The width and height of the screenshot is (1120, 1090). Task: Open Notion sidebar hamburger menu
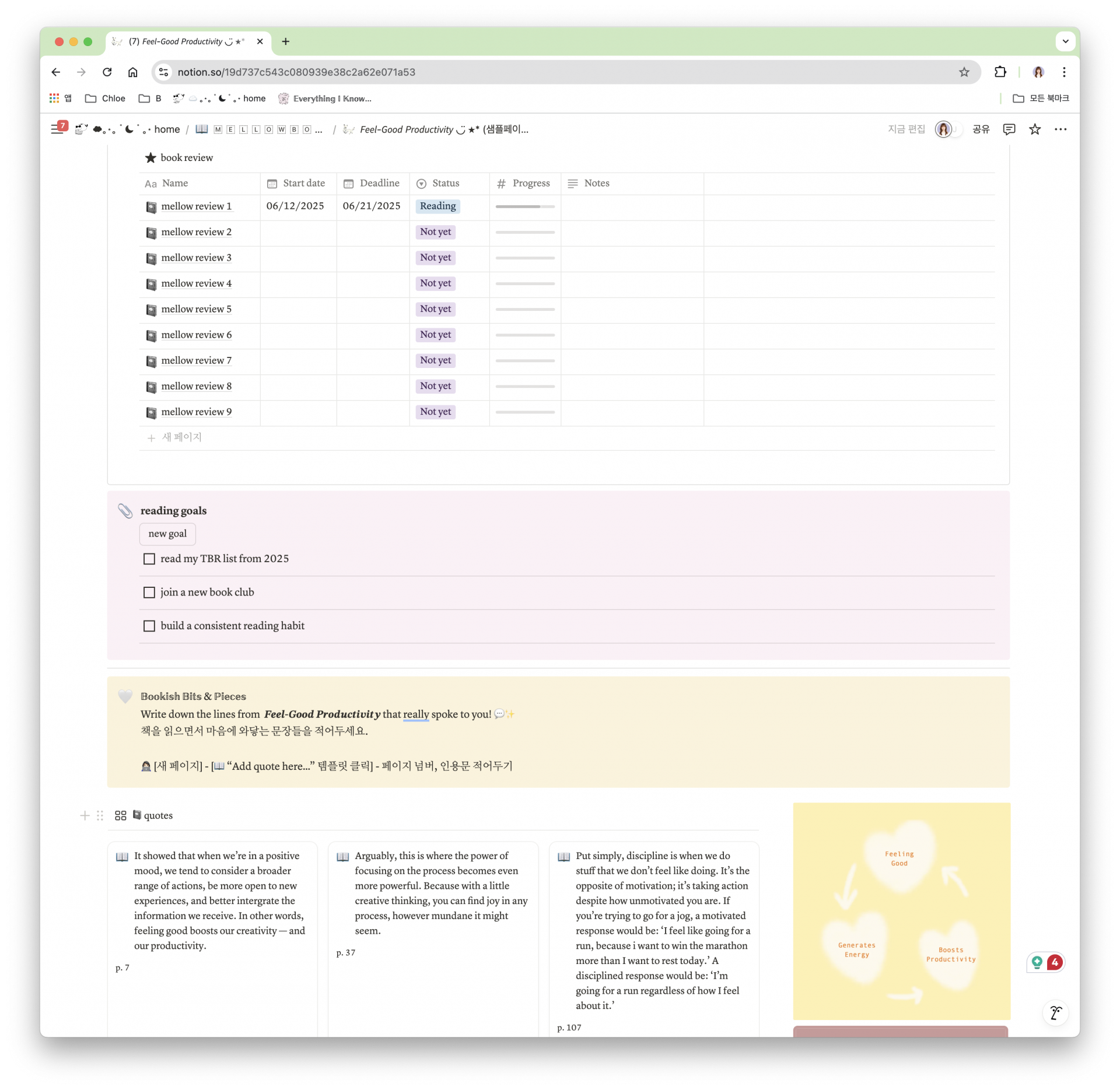pos(57,129)
